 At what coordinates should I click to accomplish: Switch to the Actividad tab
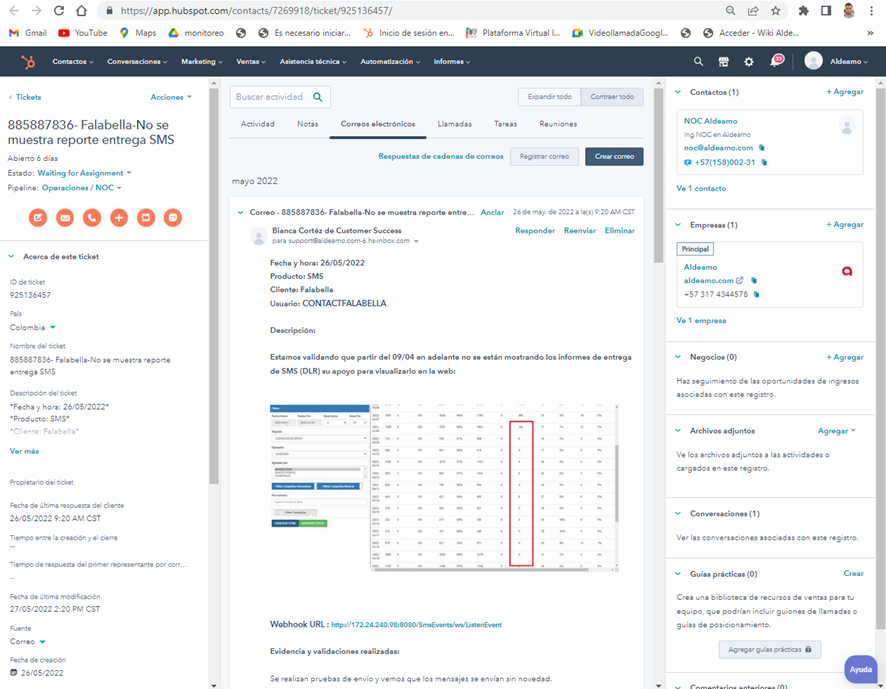(258, 124)
